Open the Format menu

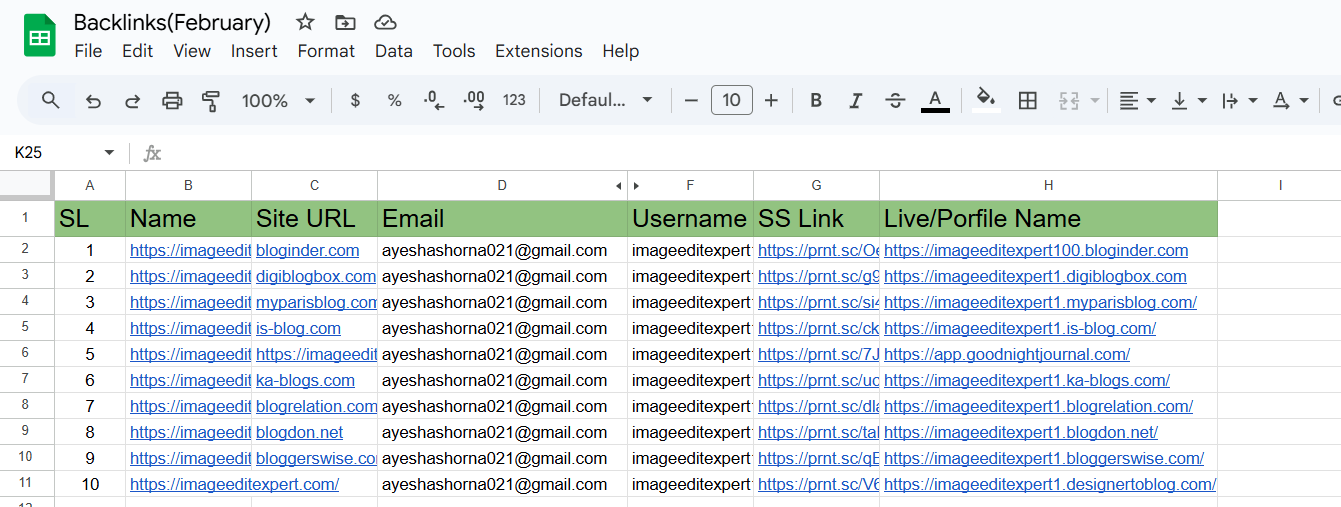(x=326, y=51)
